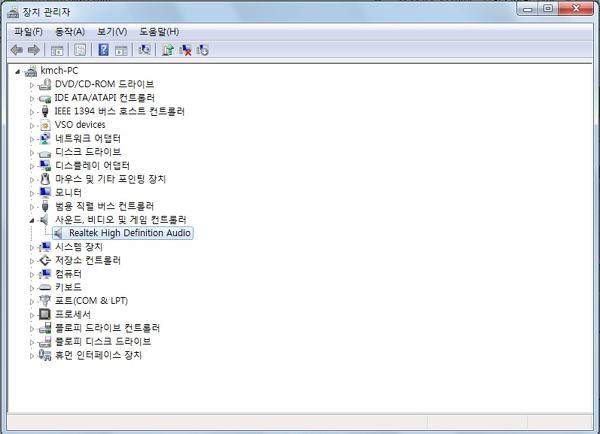Open the 파일(F) menu
This screenshot has height=434, width=600.
[x=28, y=32]
